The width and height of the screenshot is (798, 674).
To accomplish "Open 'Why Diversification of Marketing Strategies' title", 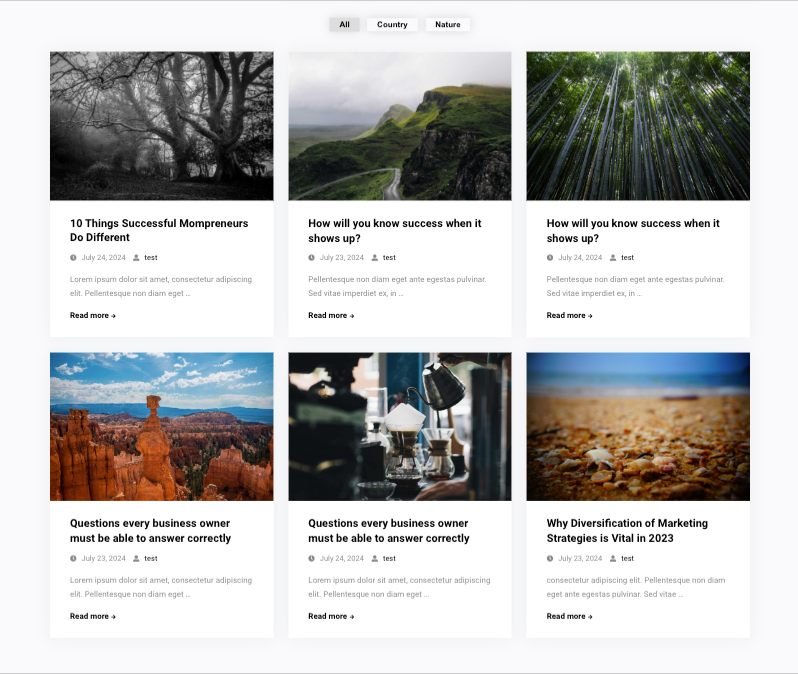I will click(627, 530).
